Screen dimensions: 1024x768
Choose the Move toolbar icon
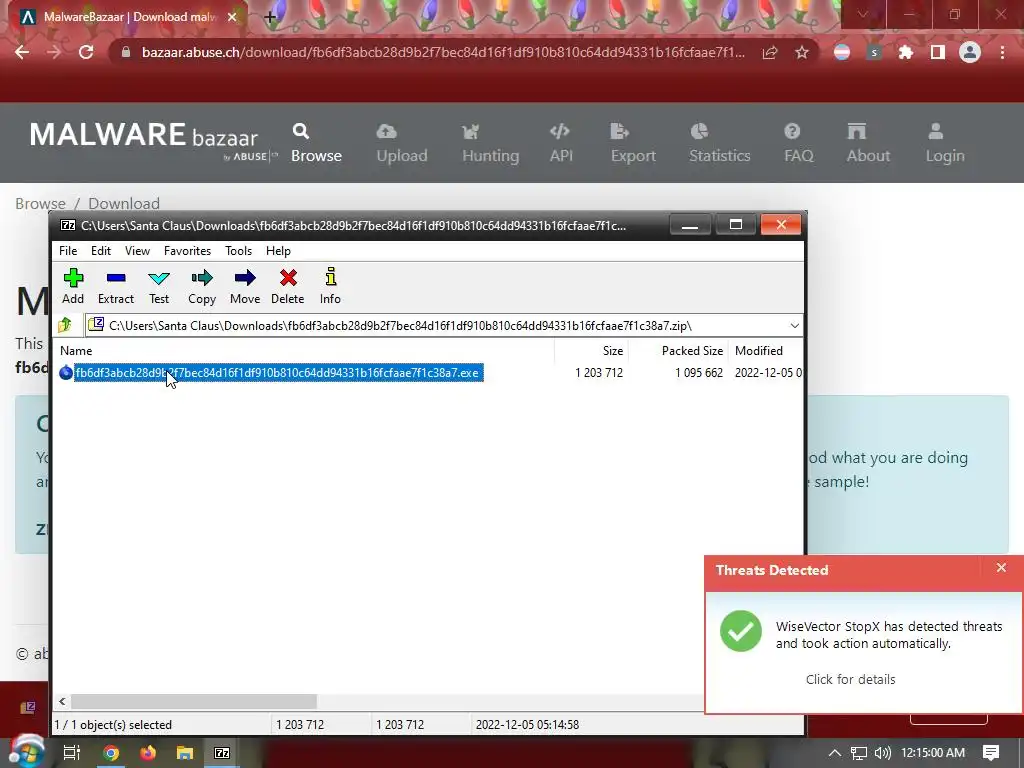[245, 286]
